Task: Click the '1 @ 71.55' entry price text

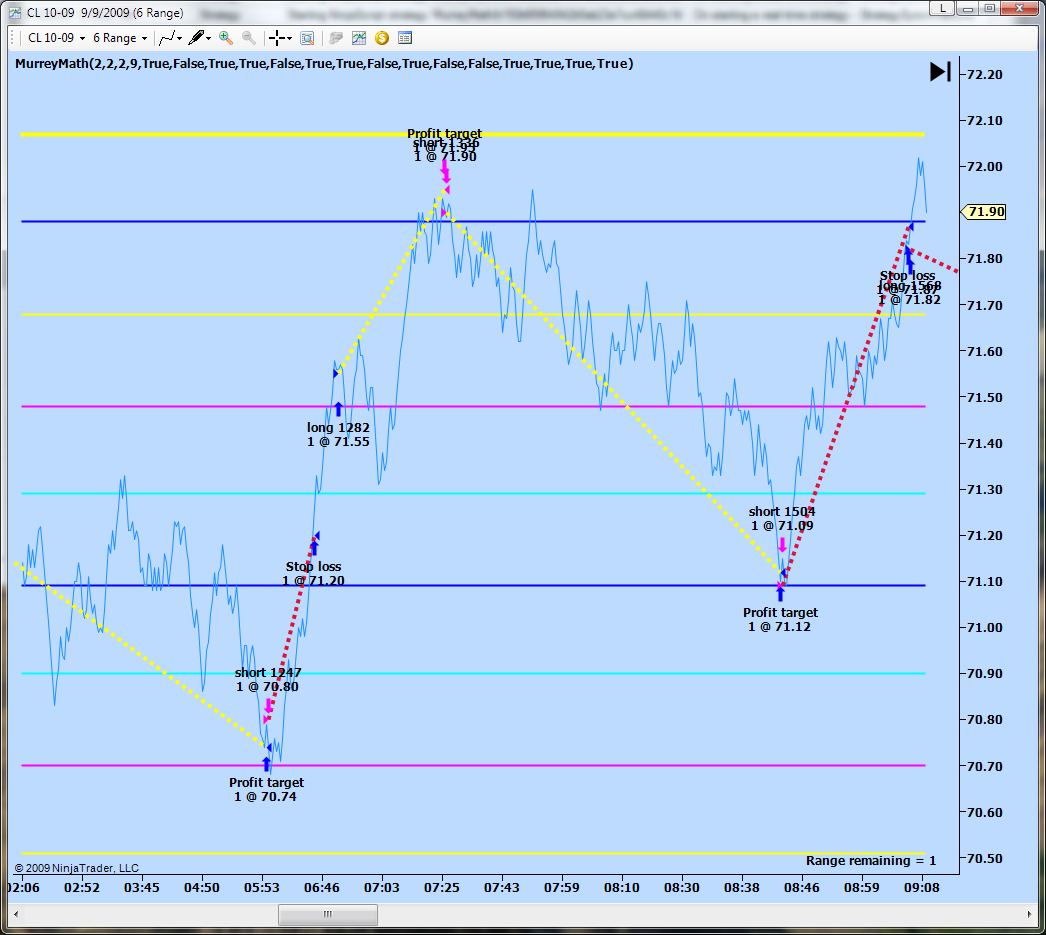Action: [338, 442]
